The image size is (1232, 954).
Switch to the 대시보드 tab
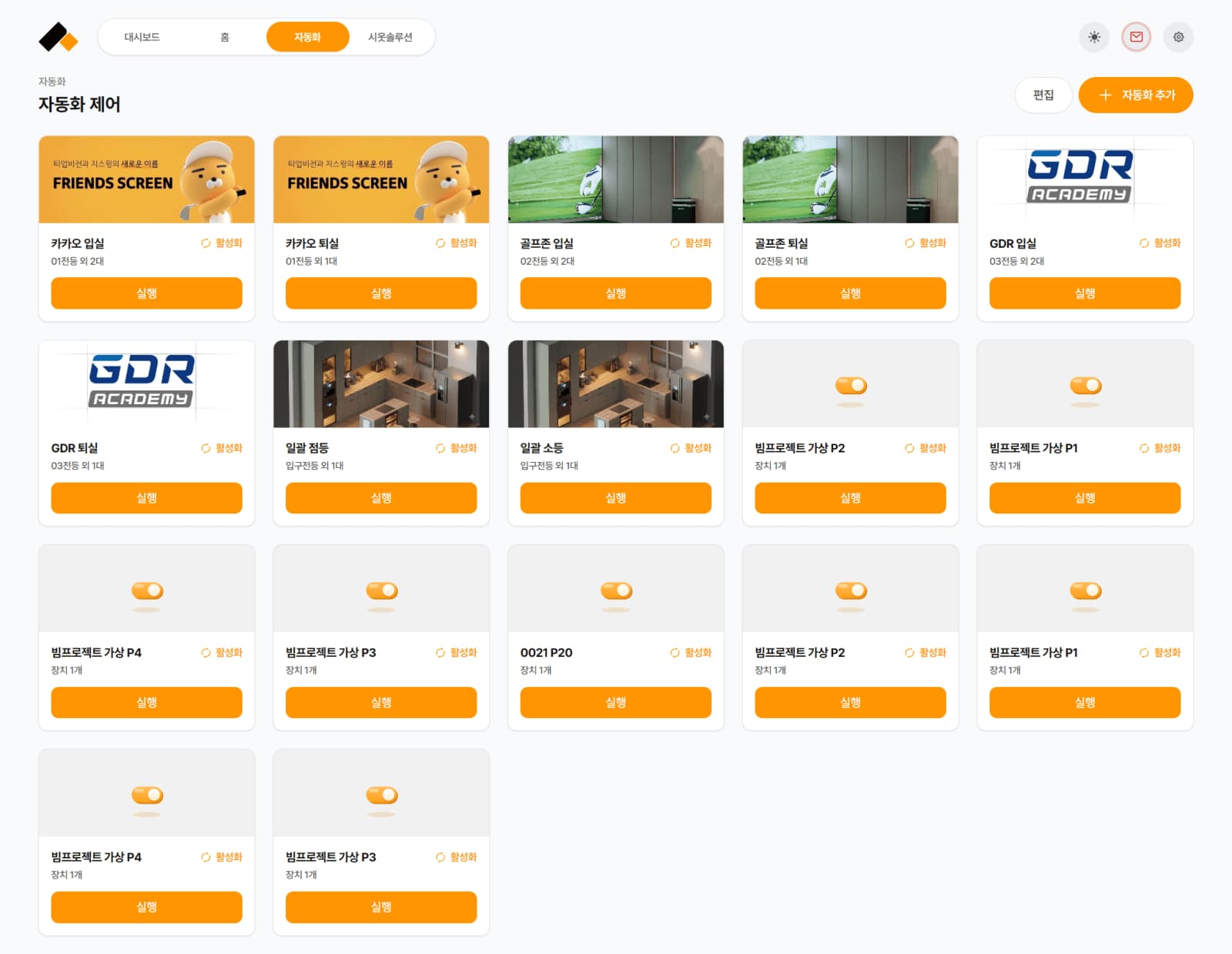pyautogui.click(x=142, y=37)
